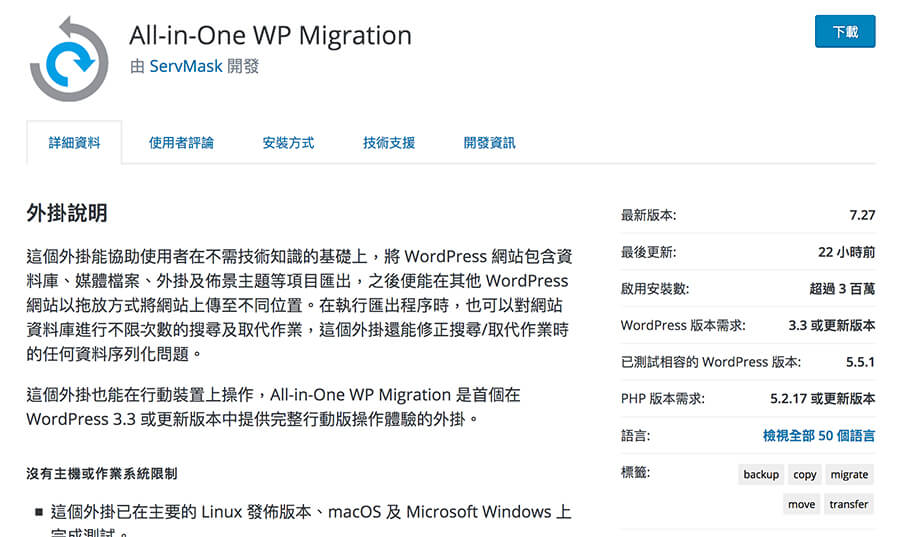900x537 pixels.
Task: Click the 外掛說明 section heading
Action: pos(67,213)
